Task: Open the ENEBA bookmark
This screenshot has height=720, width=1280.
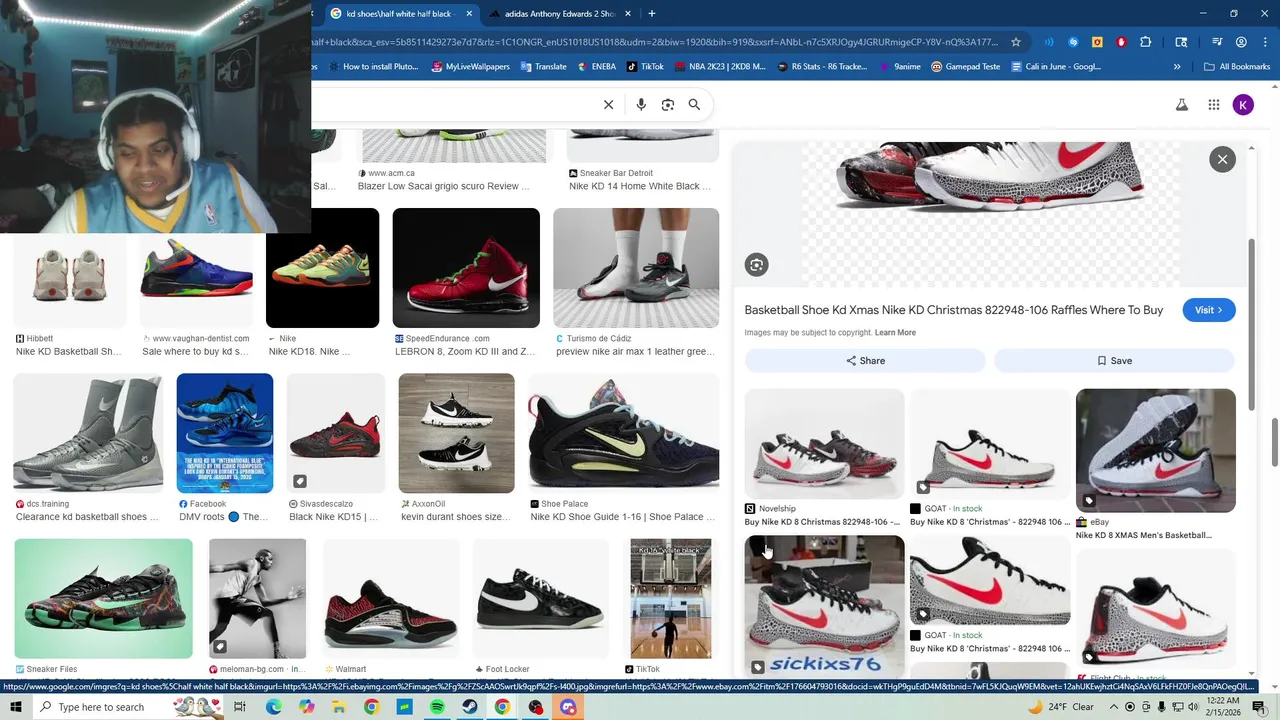Action: (x=596, y=67)
